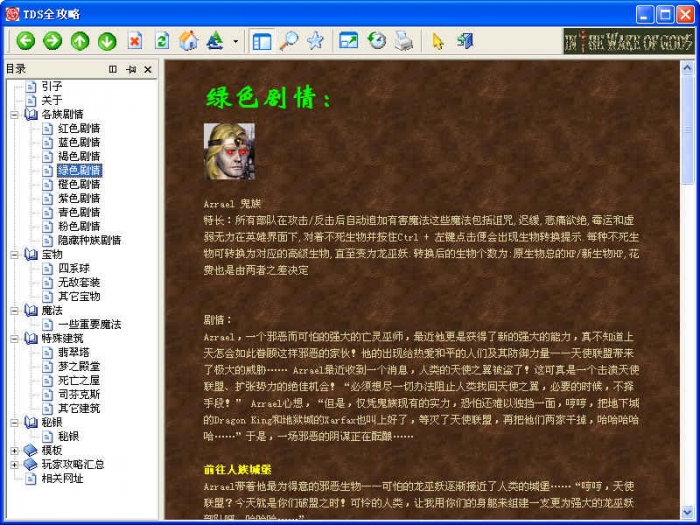Click the font size icon in toolbar
This screenshot has height=525, width=700.
click(x=215, y=41)
